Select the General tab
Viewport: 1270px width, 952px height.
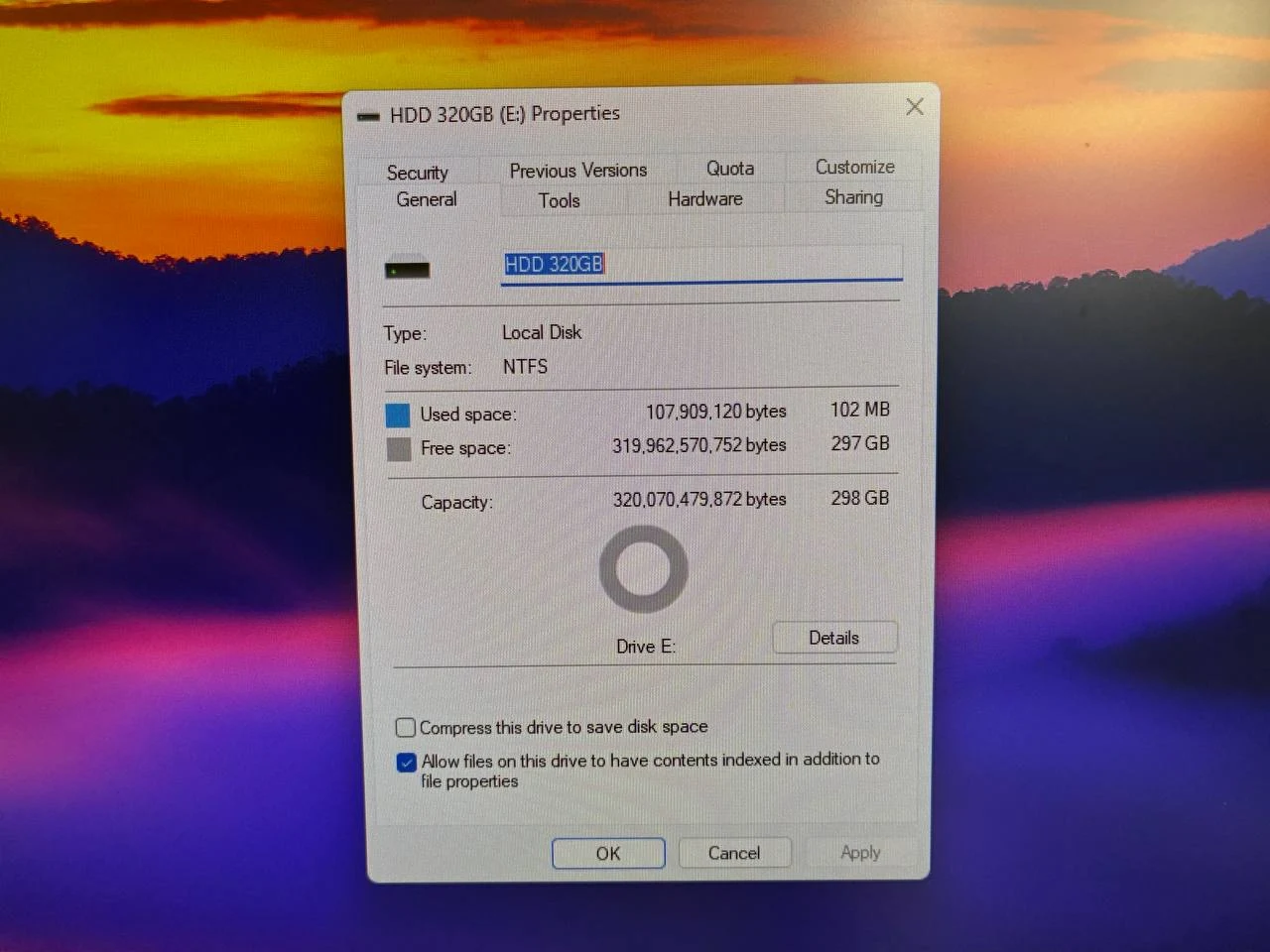point(427,199)
